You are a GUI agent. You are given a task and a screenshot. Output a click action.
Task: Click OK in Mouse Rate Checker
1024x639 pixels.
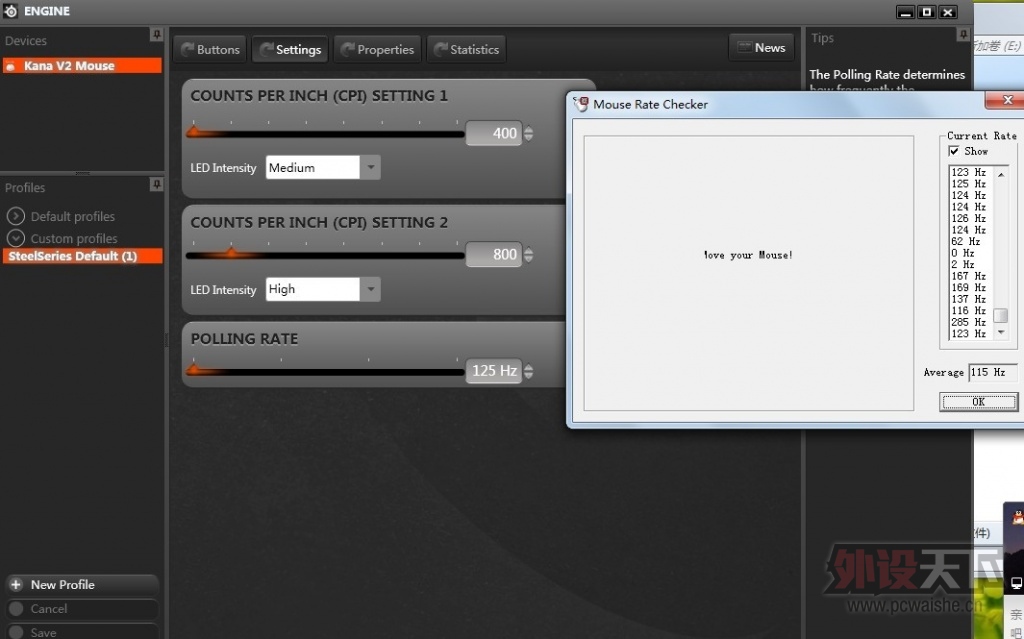pos(978,402)
